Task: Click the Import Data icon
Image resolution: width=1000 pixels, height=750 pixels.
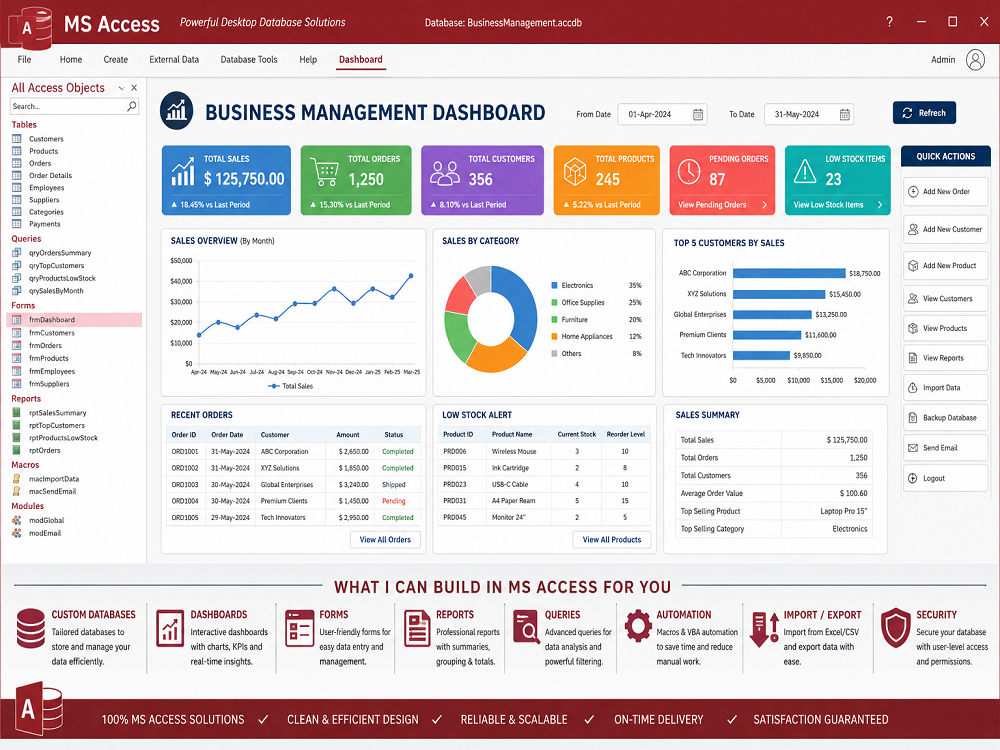Action: 913,388
